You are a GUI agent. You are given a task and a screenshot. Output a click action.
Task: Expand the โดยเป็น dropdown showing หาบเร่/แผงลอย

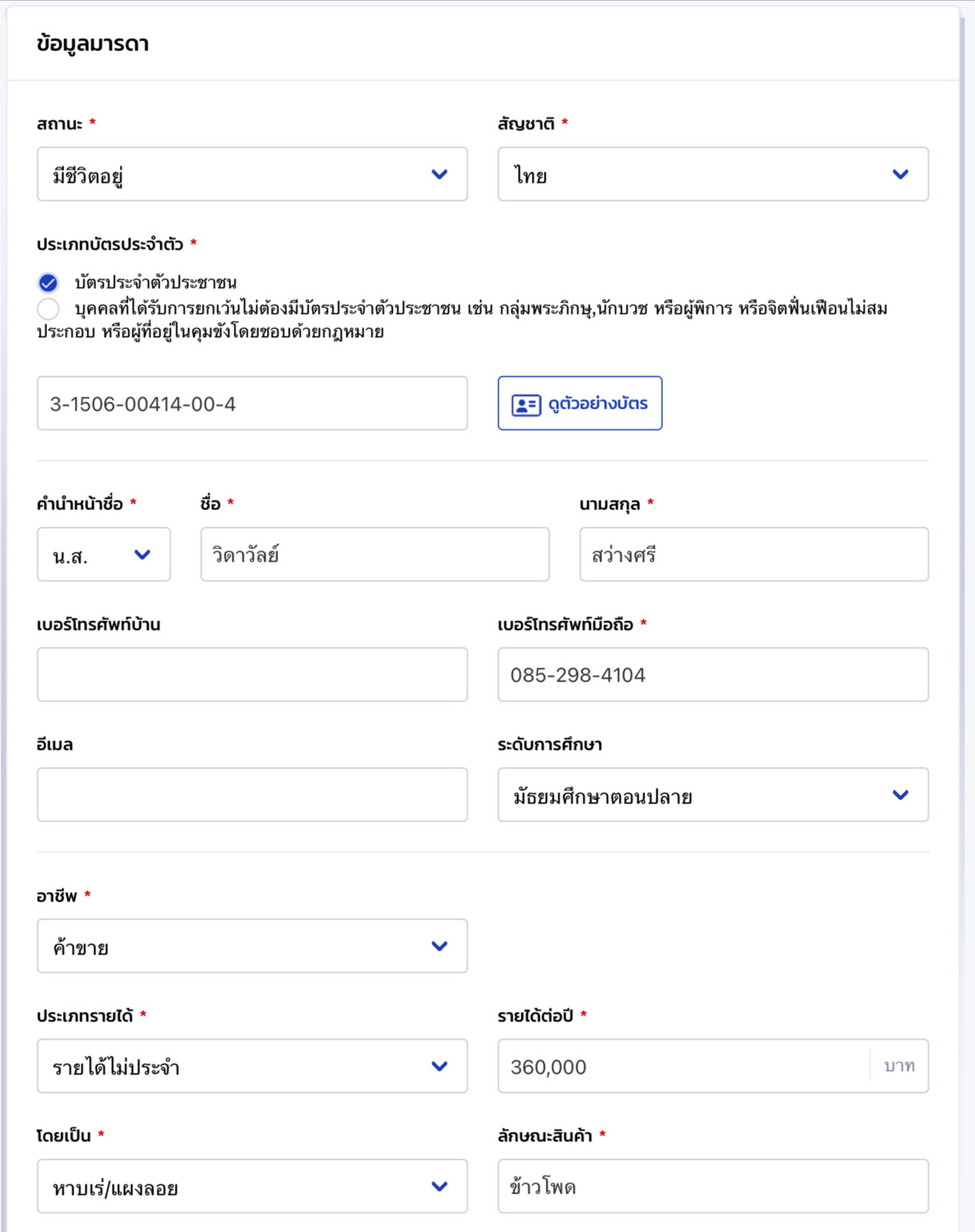252,1186
